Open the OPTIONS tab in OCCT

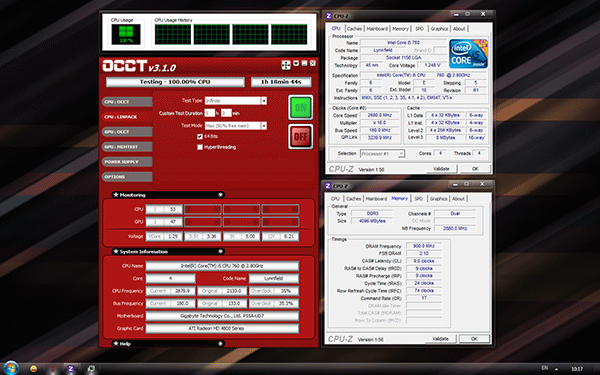point(127,177)
